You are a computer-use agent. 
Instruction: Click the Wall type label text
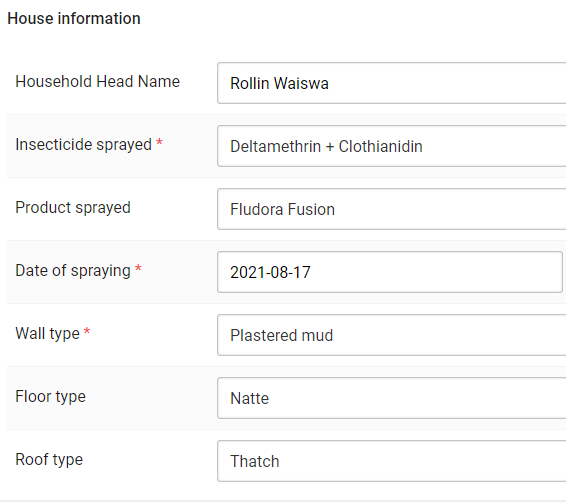[47, 334]
